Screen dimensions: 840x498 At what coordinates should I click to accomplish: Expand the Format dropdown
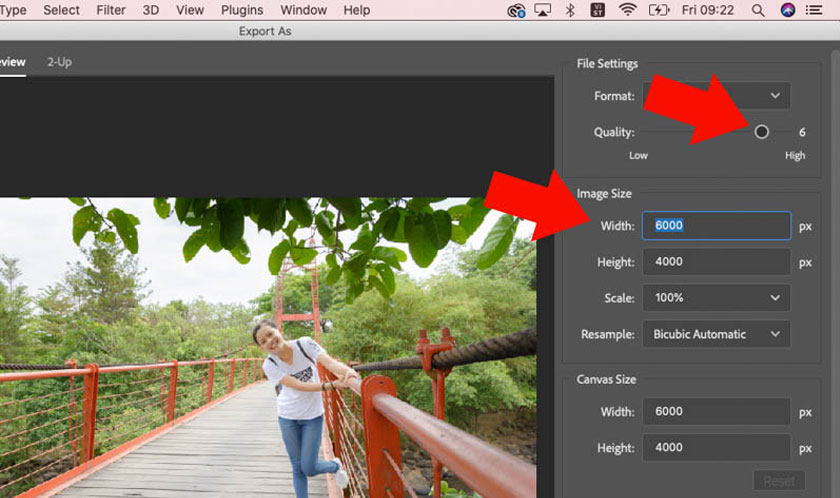coord(716,96)
